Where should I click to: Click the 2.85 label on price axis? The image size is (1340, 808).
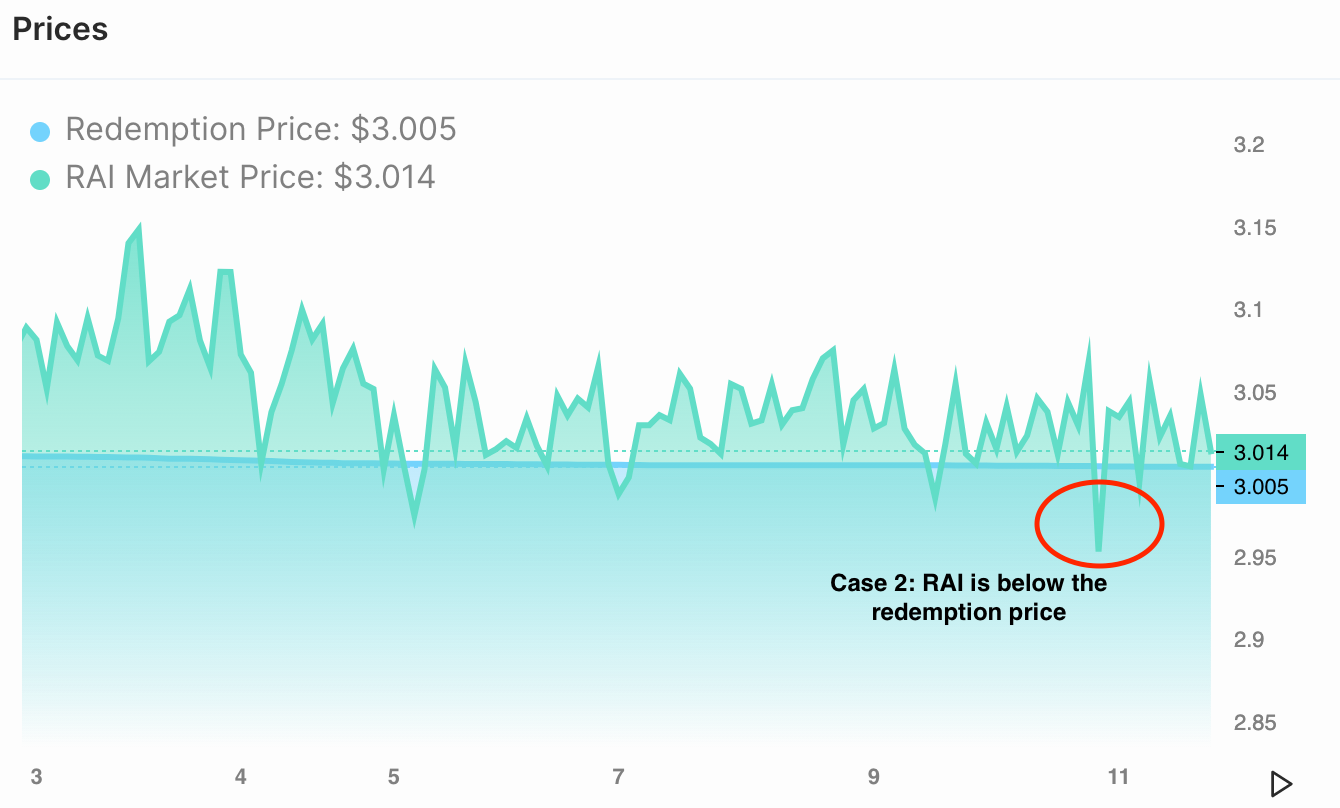click(1255, 722)
